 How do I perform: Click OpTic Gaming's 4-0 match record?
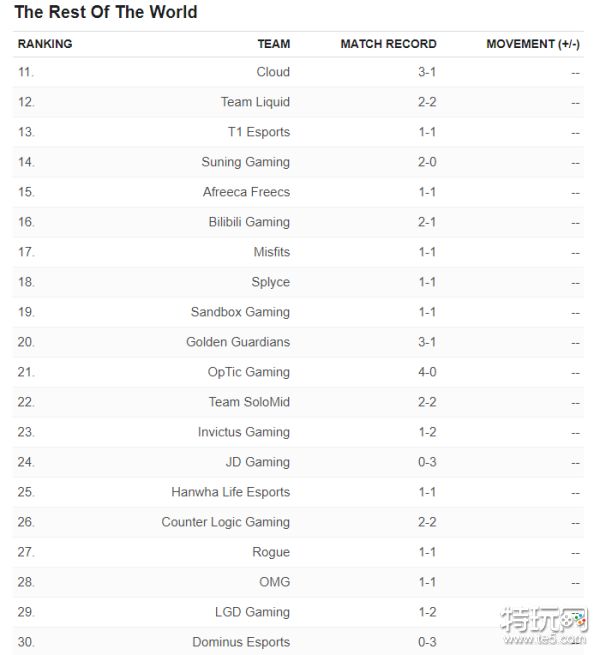click(x=427, y=372)
